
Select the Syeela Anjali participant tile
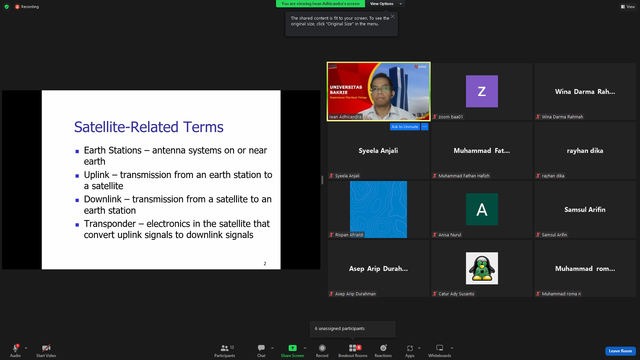[378, 151]
